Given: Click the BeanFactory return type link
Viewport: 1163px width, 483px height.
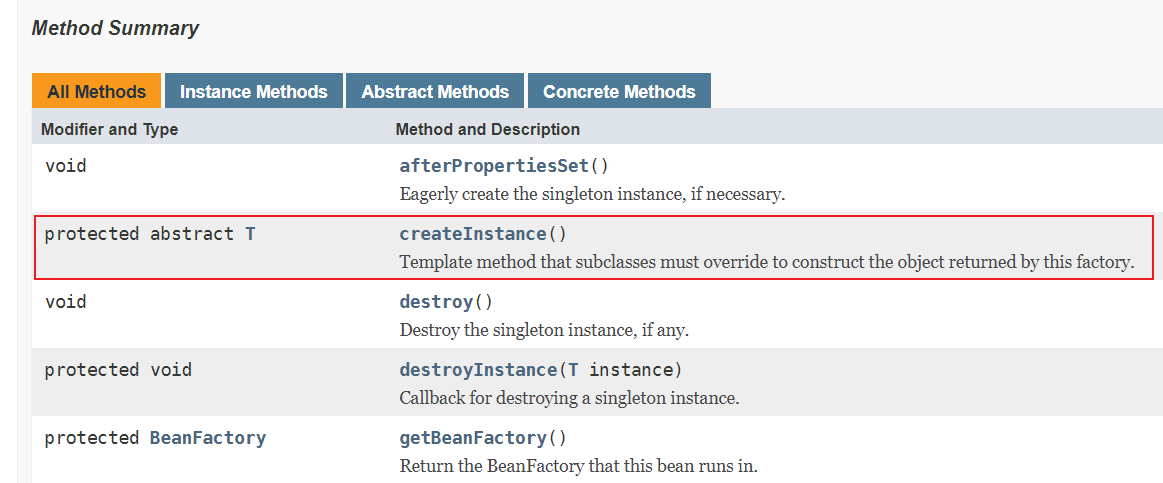Looking at the screenshot, I should 208,438.
